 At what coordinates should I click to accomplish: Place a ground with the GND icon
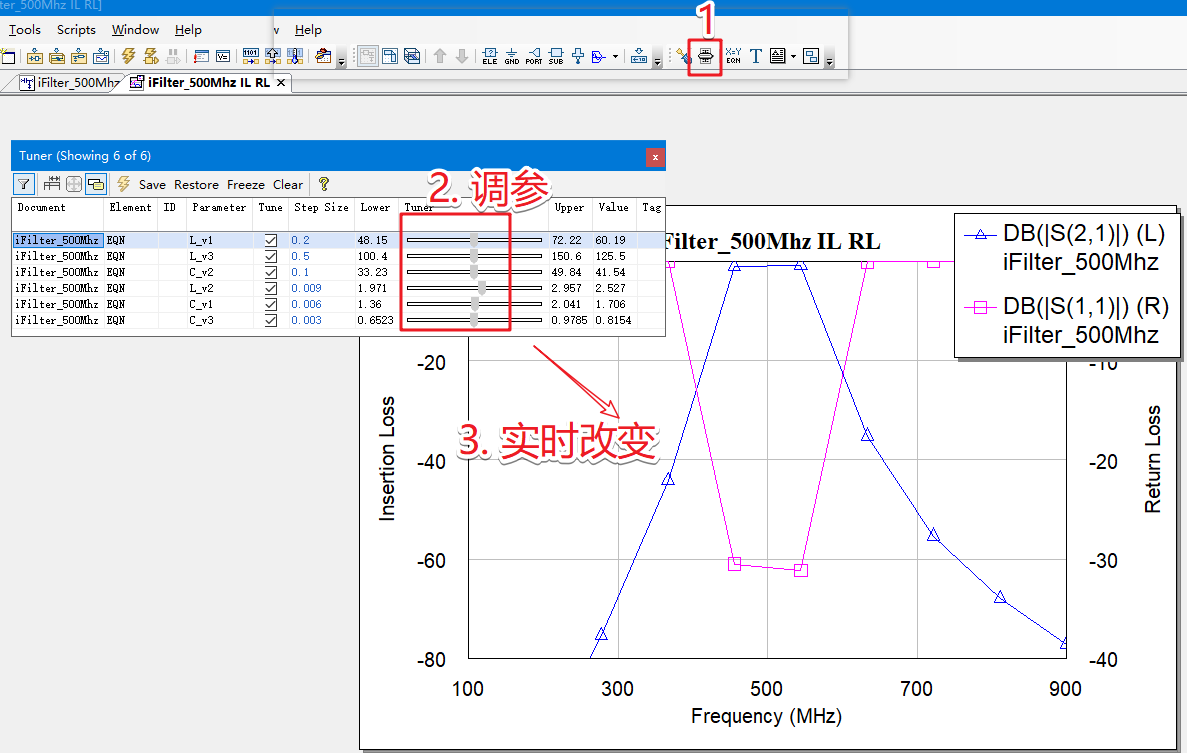[512, 56]
